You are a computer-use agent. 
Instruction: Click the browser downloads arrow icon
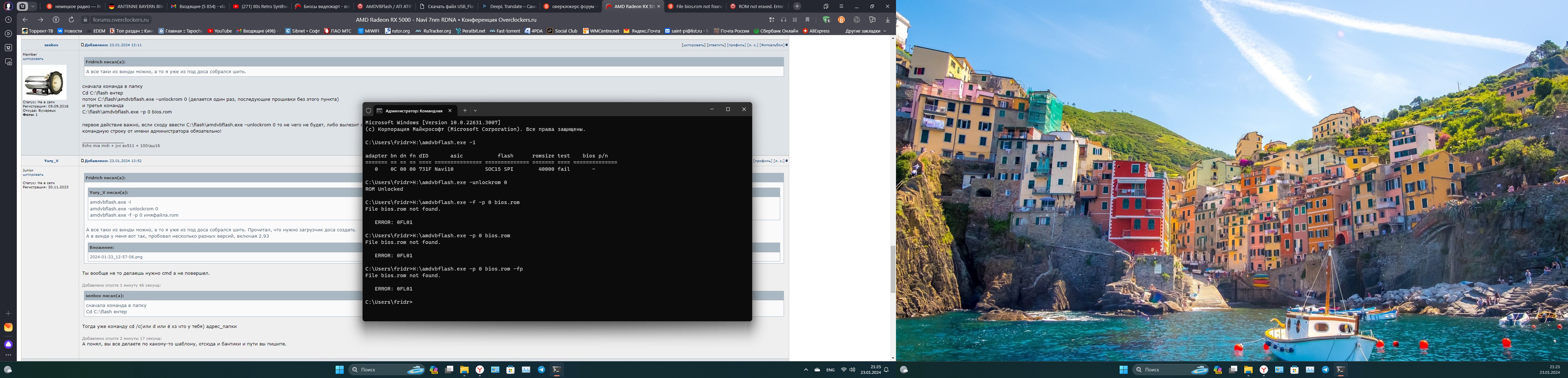(x=888, y=20)
